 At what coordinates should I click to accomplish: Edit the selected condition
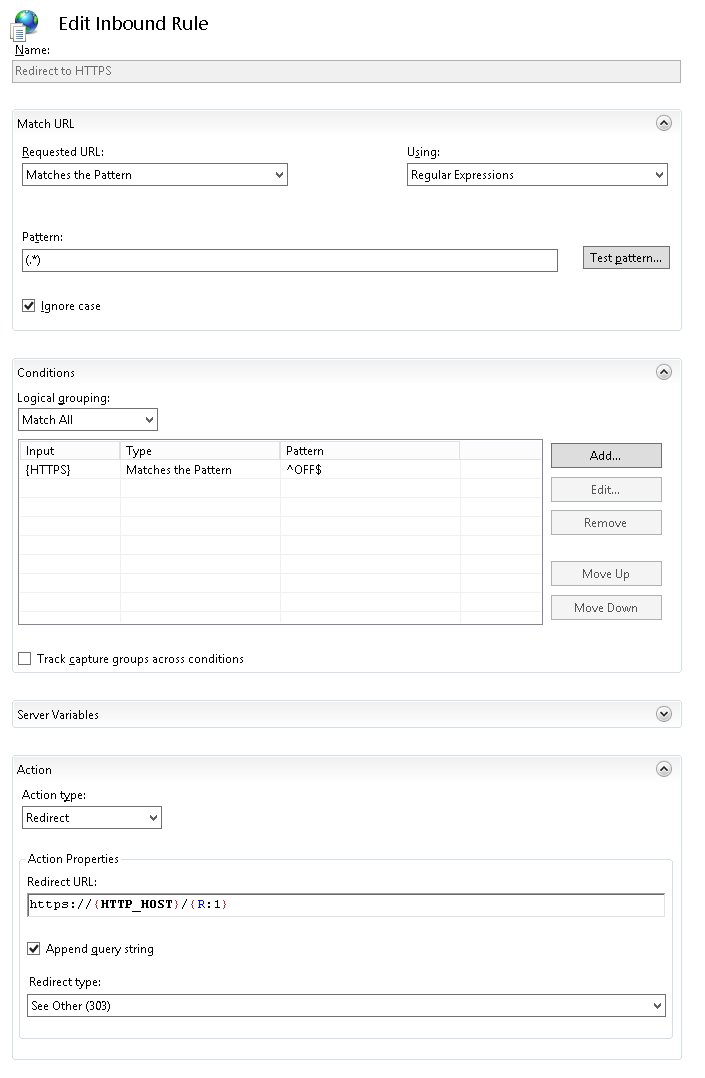tap(606, 489)
